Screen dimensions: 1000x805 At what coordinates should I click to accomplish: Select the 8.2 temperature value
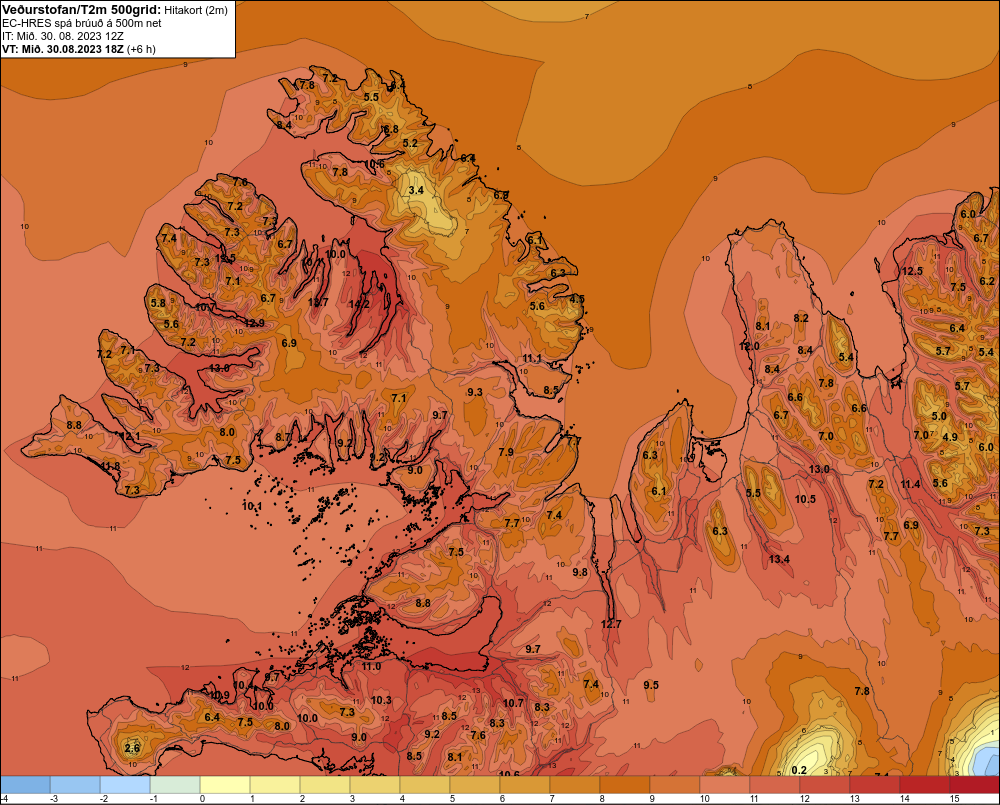[x=801, y=318]
